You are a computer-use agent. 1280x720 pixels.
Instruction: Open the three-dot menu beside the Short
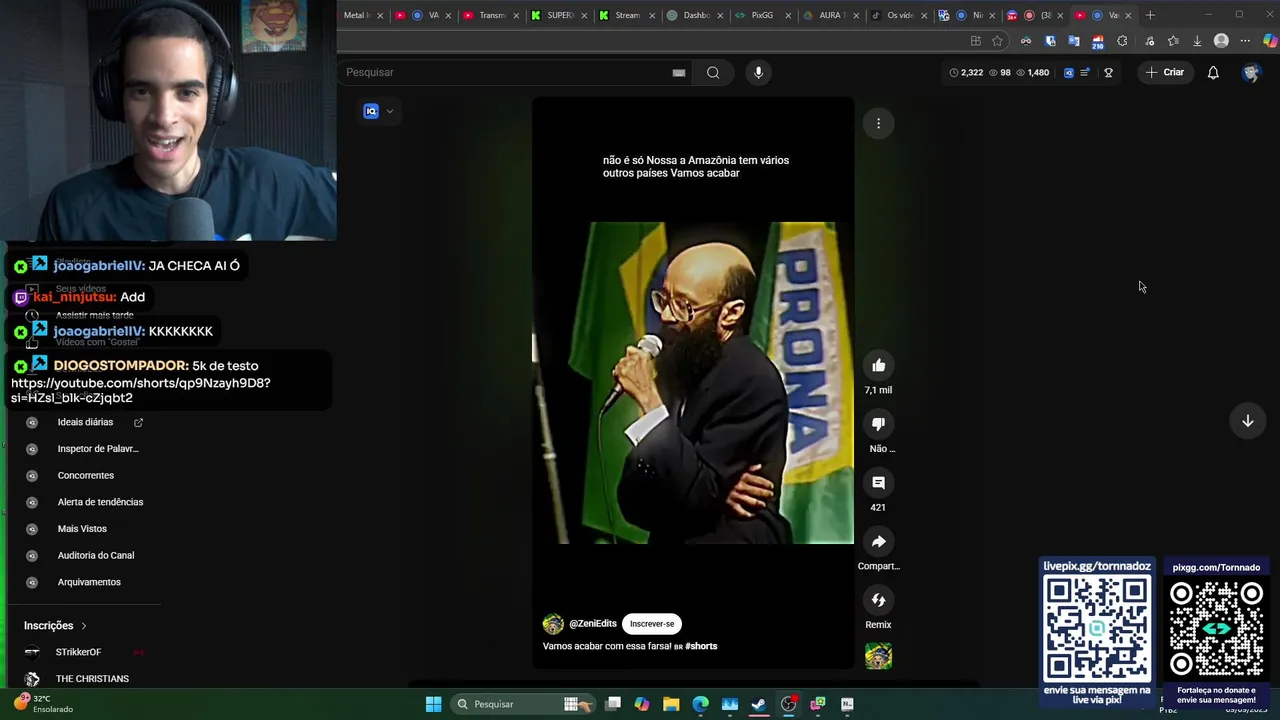click(878, 123)
